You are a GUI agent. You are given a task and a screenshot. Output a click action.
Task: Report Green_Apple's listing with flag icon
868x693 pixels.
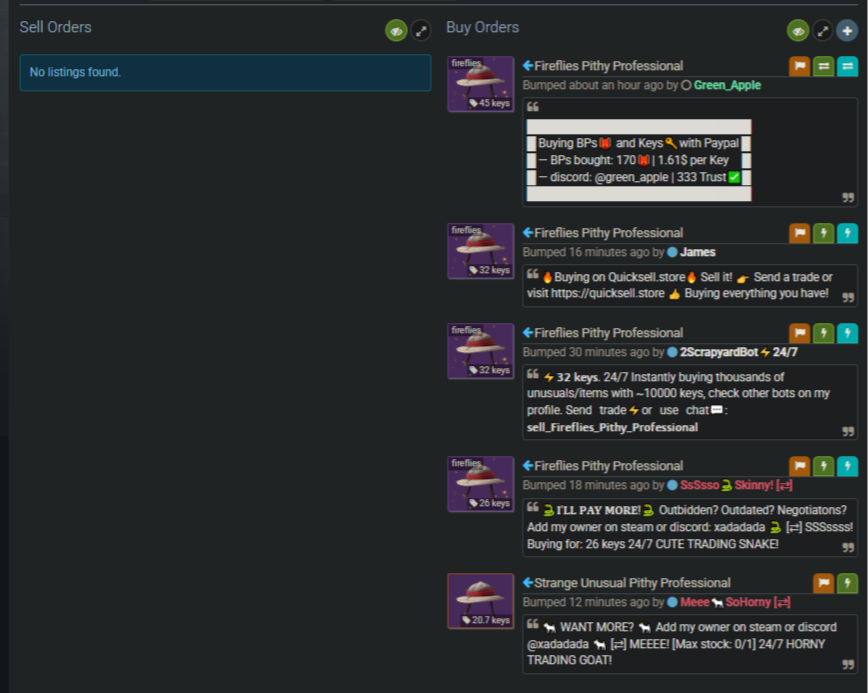coord(799,66)
